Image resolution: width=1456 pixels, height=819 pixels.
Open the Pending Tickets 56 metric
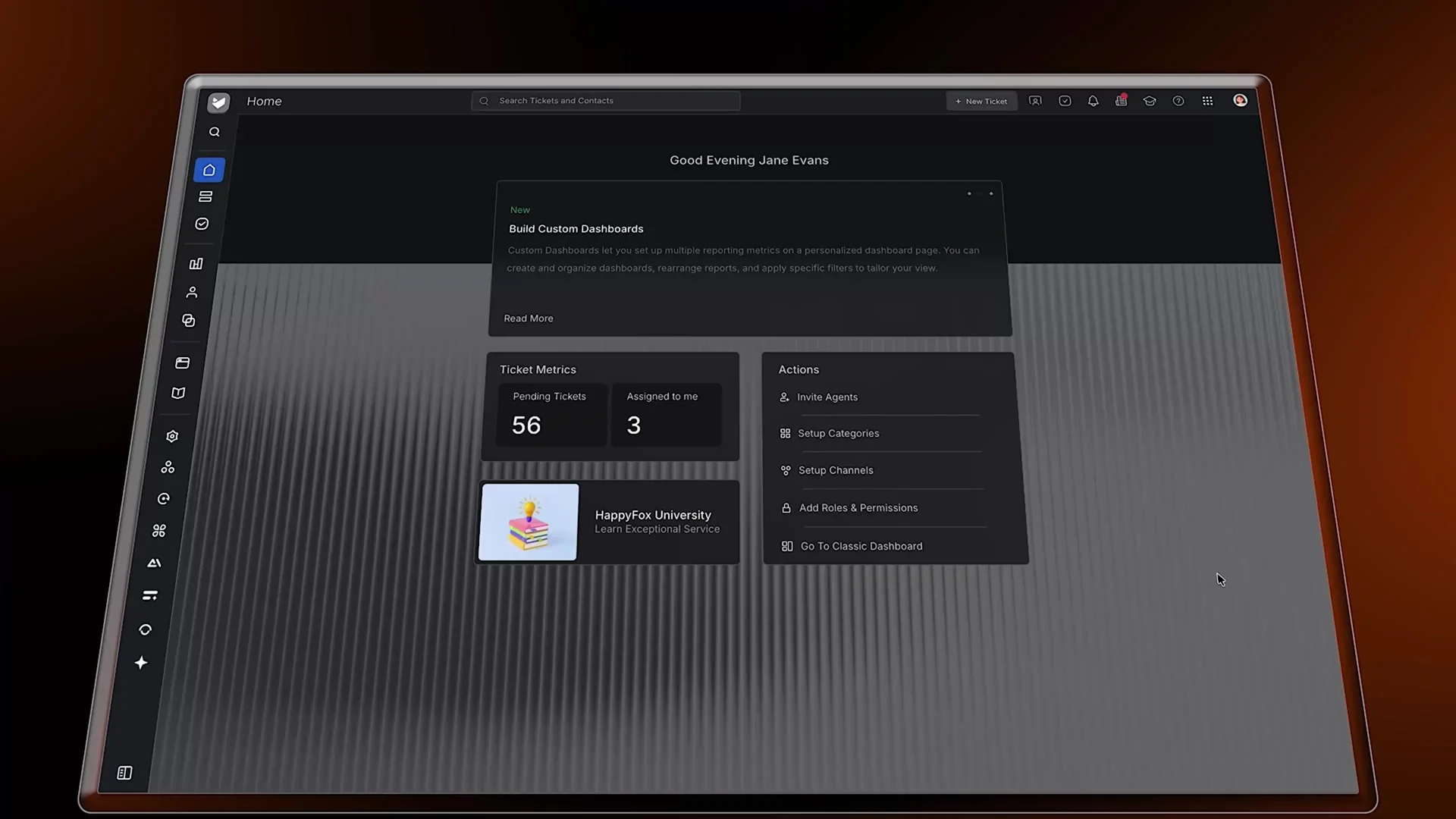pyautogui.click(x=551, y=415)
